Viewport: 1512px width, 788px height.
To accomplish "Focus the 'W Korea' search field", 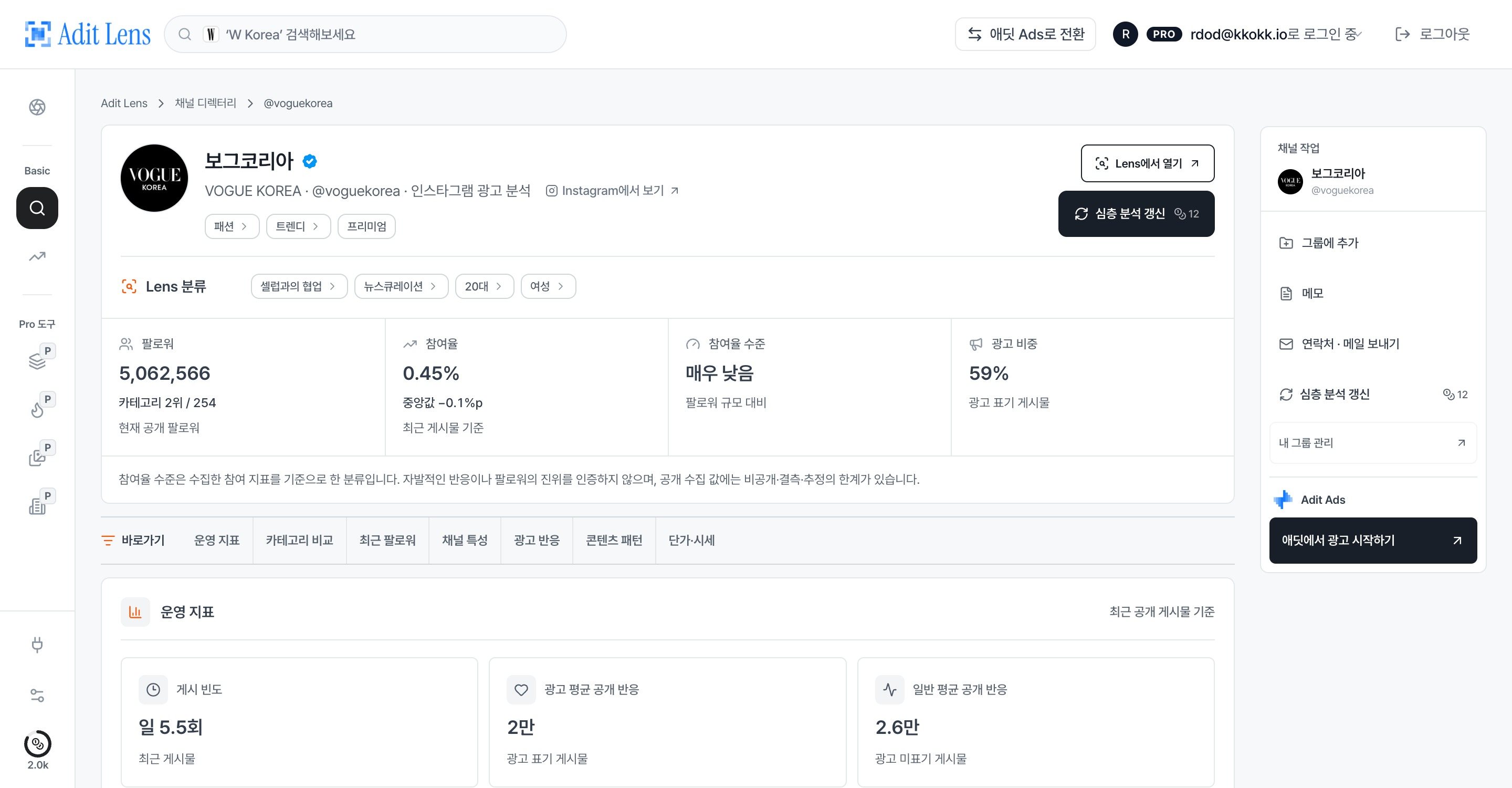I will tap(365, 34).
